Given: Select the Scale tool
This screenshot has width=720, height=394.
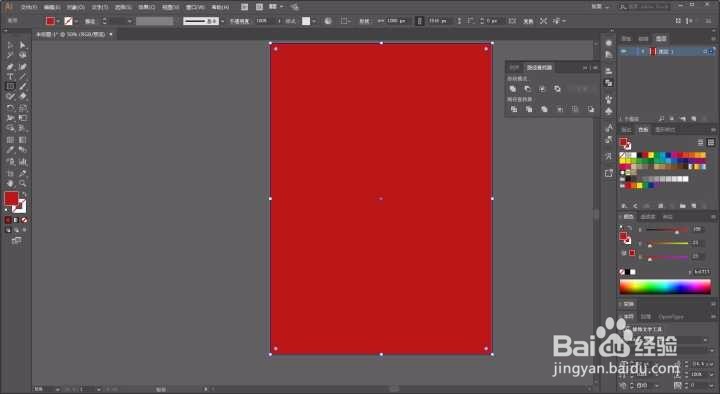Looking at the screenshot, I should point(22,108).
